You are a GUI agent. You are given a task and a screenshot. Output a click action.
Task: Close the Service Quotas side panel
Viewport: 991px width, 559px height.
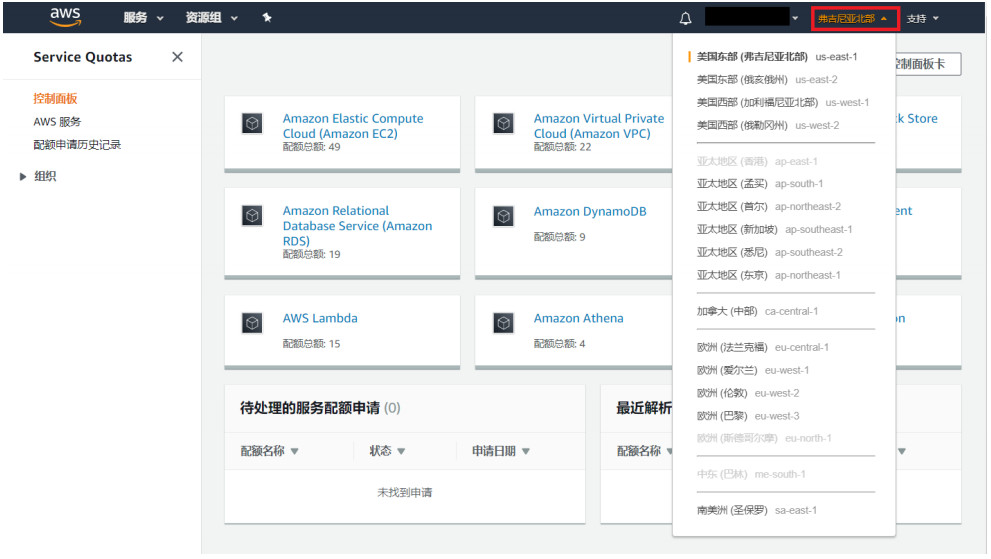tap(178, 57)
